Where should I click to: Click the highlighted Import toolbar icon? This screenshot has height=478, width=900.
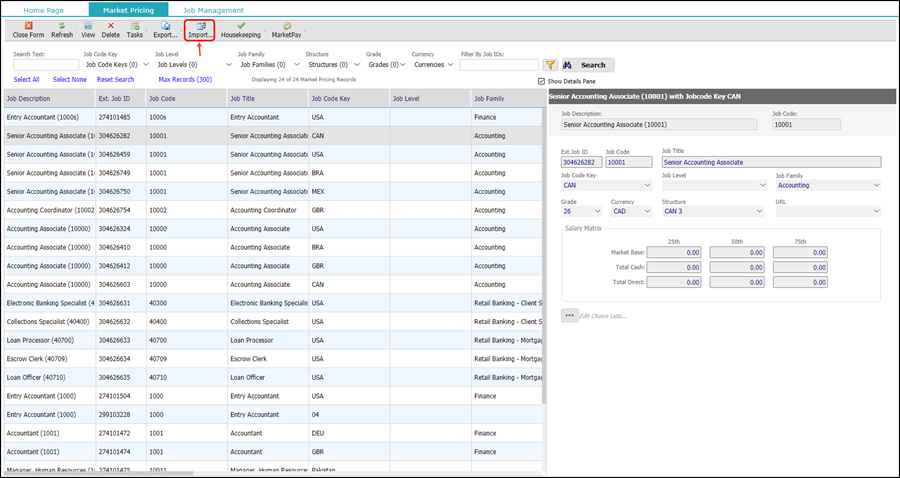(x=200, y=30)
